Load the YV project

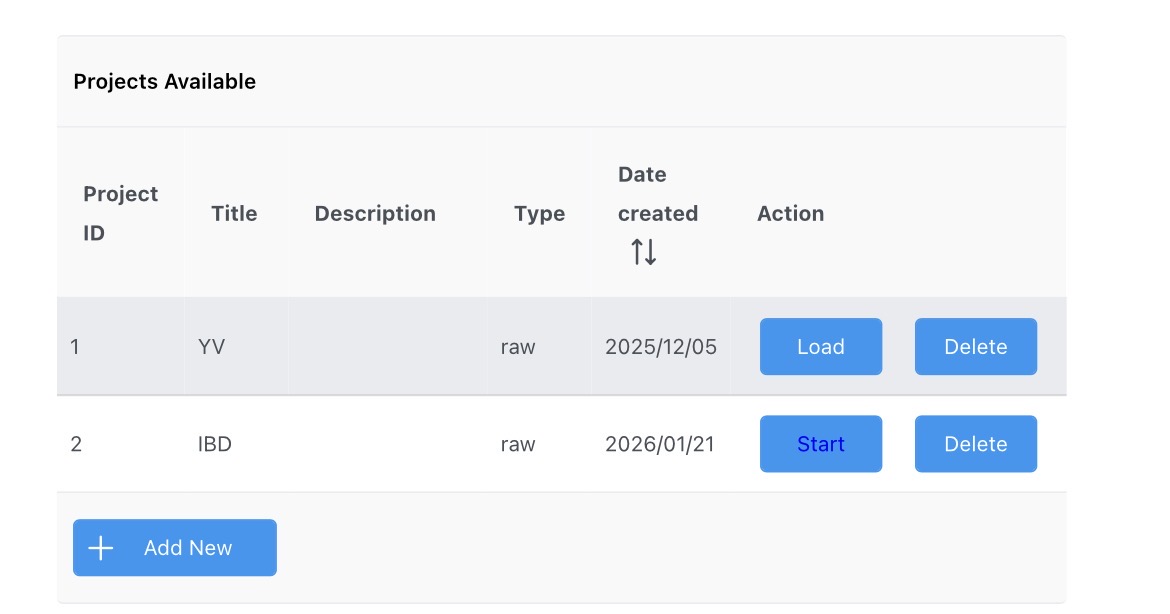[820, 347]
